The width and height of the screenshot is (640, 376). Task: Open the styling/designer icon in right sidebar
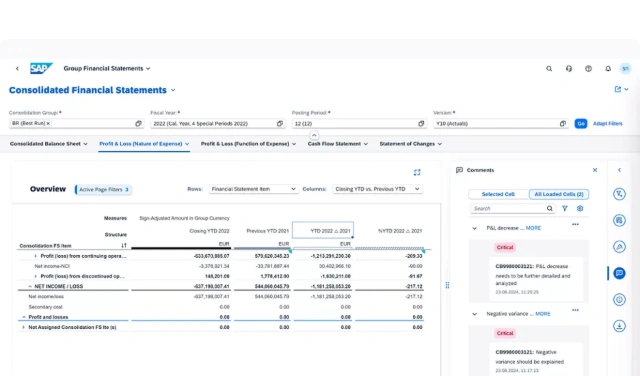click(619, 247)
